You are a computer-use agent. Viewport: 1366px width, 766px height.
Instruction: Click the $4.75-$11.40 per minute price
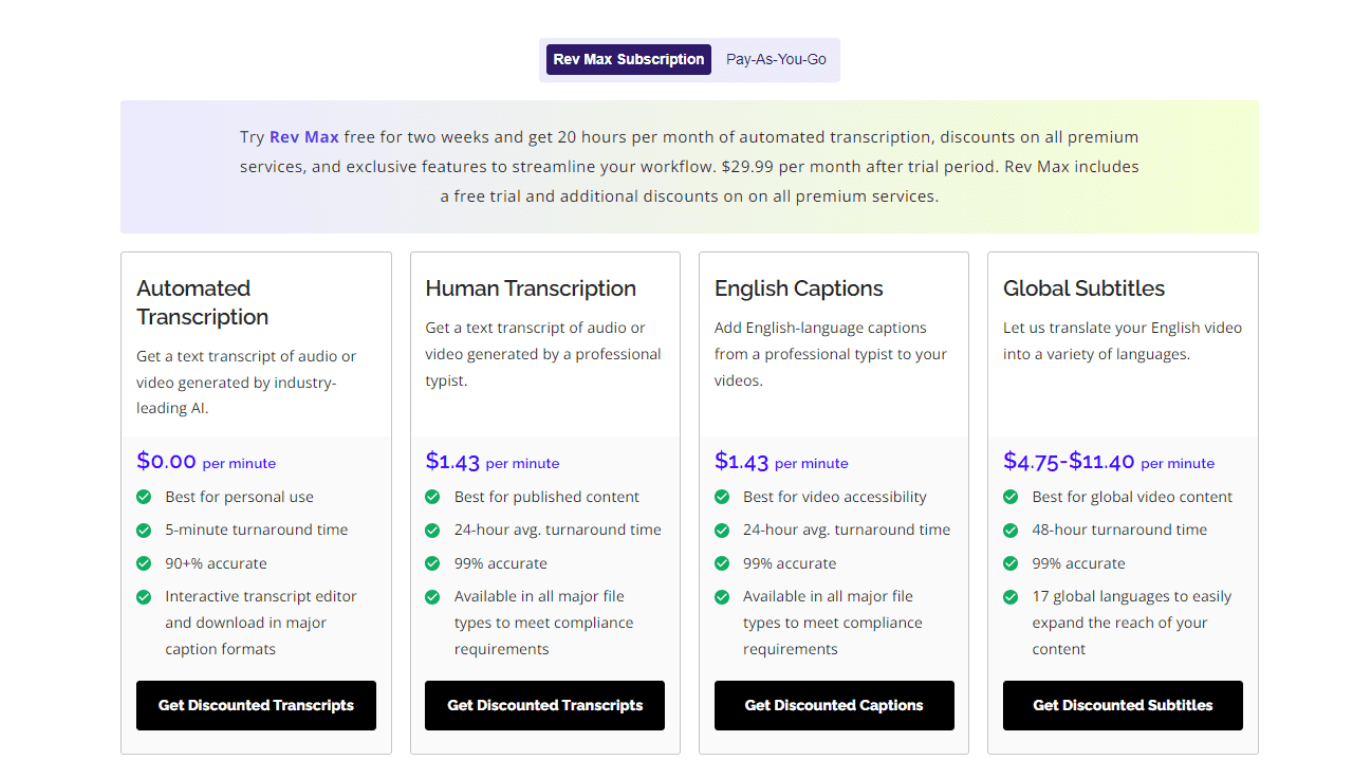(1108, 461)
